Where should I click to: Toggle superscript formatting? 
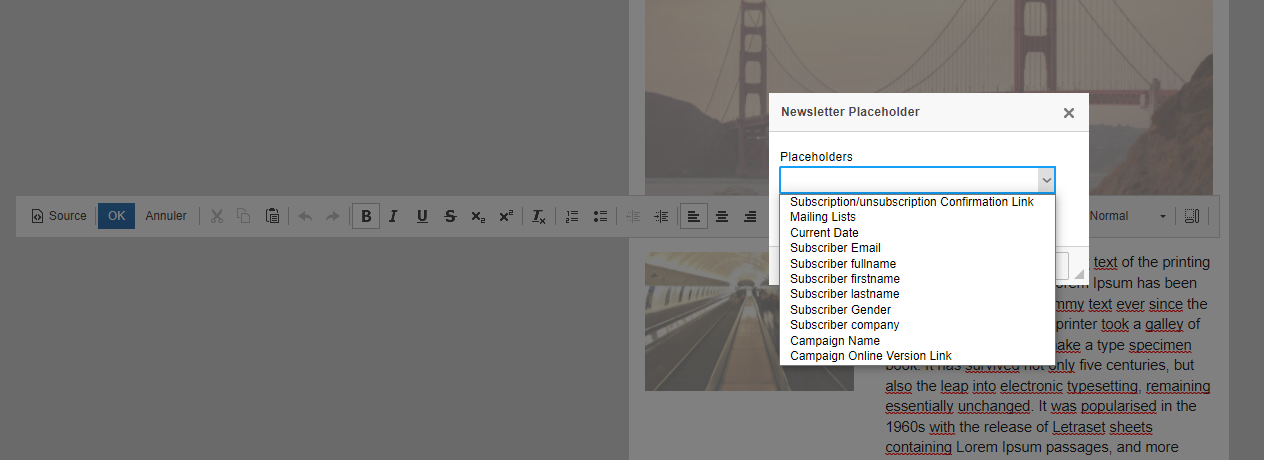(x=506, y=216)
